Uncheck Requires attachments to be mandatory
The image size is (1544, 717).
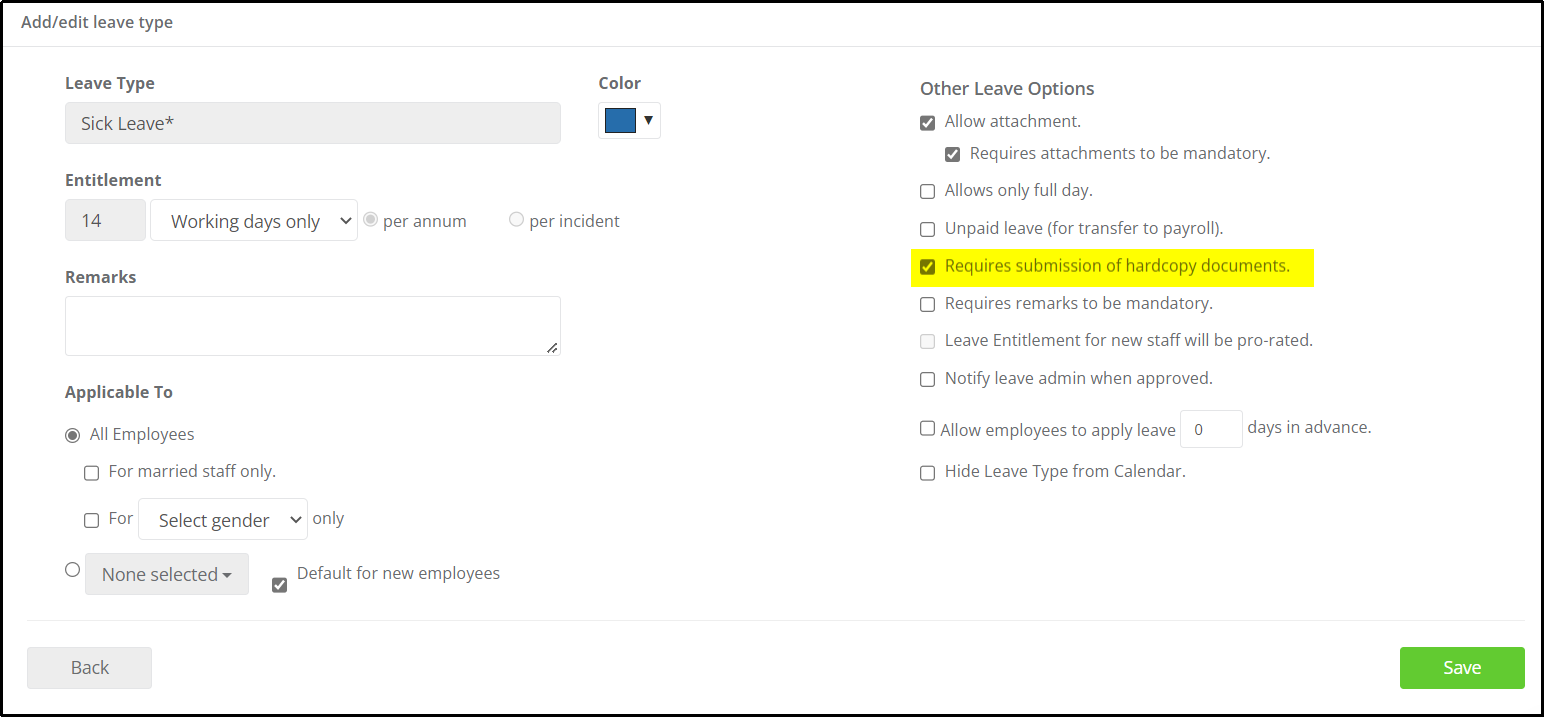[x=952, y=155]
